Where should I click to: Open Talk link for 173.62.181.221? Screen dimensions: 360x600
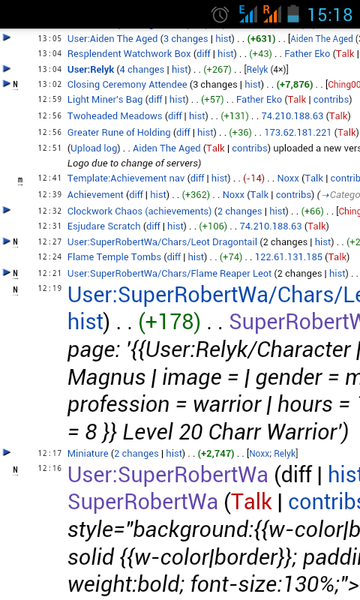[x=347, y=132]
